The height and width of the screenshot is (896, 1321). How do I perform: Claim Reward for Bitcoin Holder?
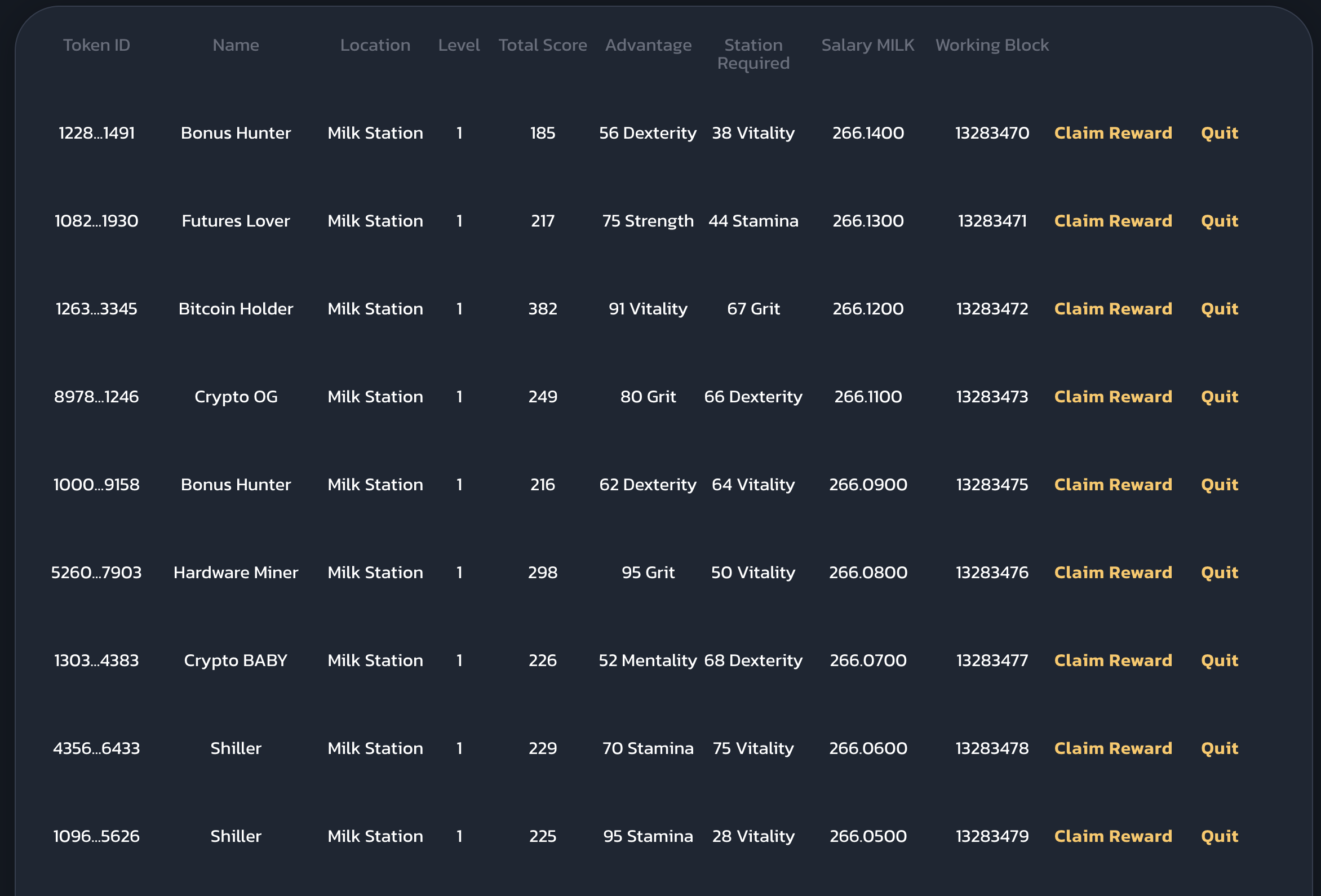1112,309
